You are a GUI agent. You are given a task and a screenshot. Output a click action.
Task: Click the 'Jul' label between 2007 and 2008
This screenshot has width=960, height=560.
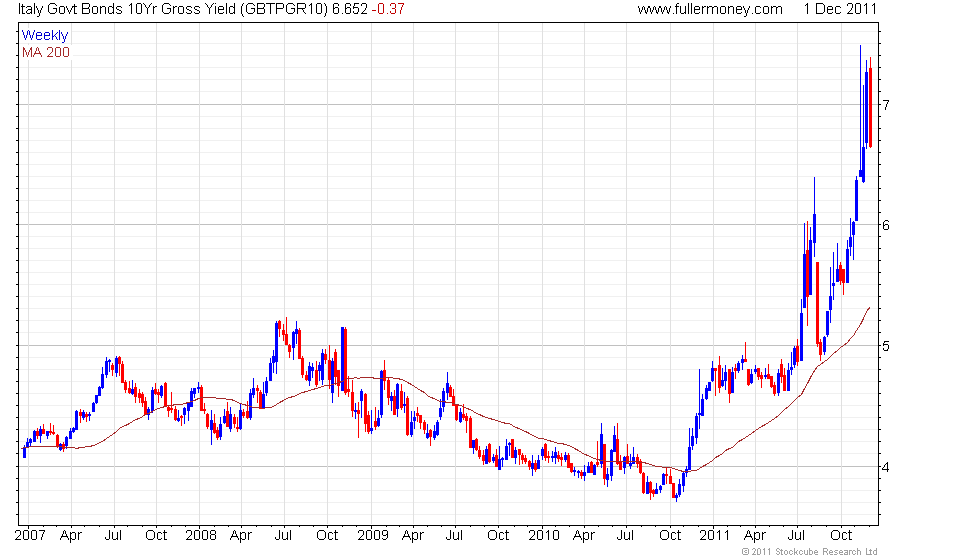tap(113, 536)
